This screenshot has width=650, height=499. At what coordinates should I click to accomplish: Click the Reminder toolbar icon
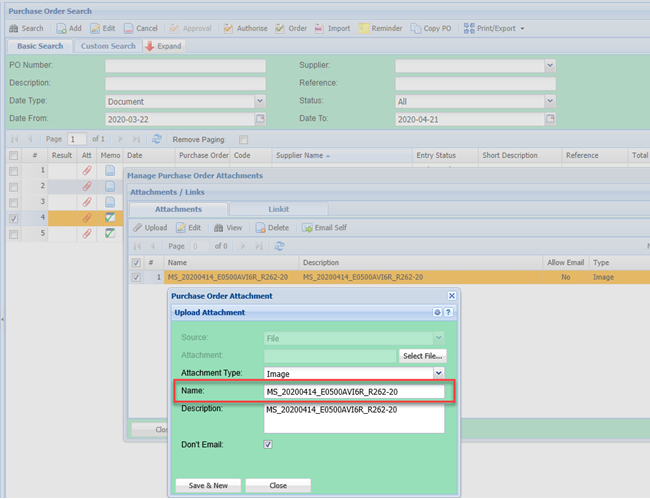pos(364,28)
